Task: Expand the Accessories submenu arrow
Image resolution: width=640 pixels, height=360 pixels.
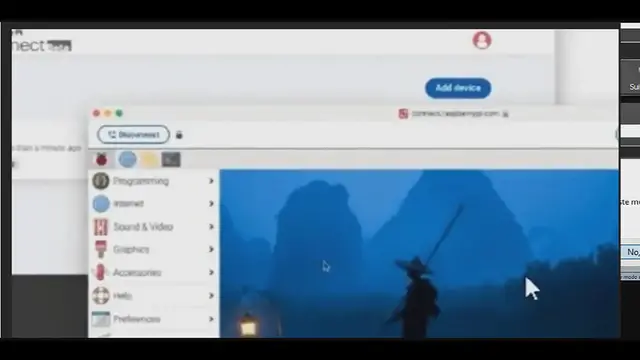Action: [211, 272]
